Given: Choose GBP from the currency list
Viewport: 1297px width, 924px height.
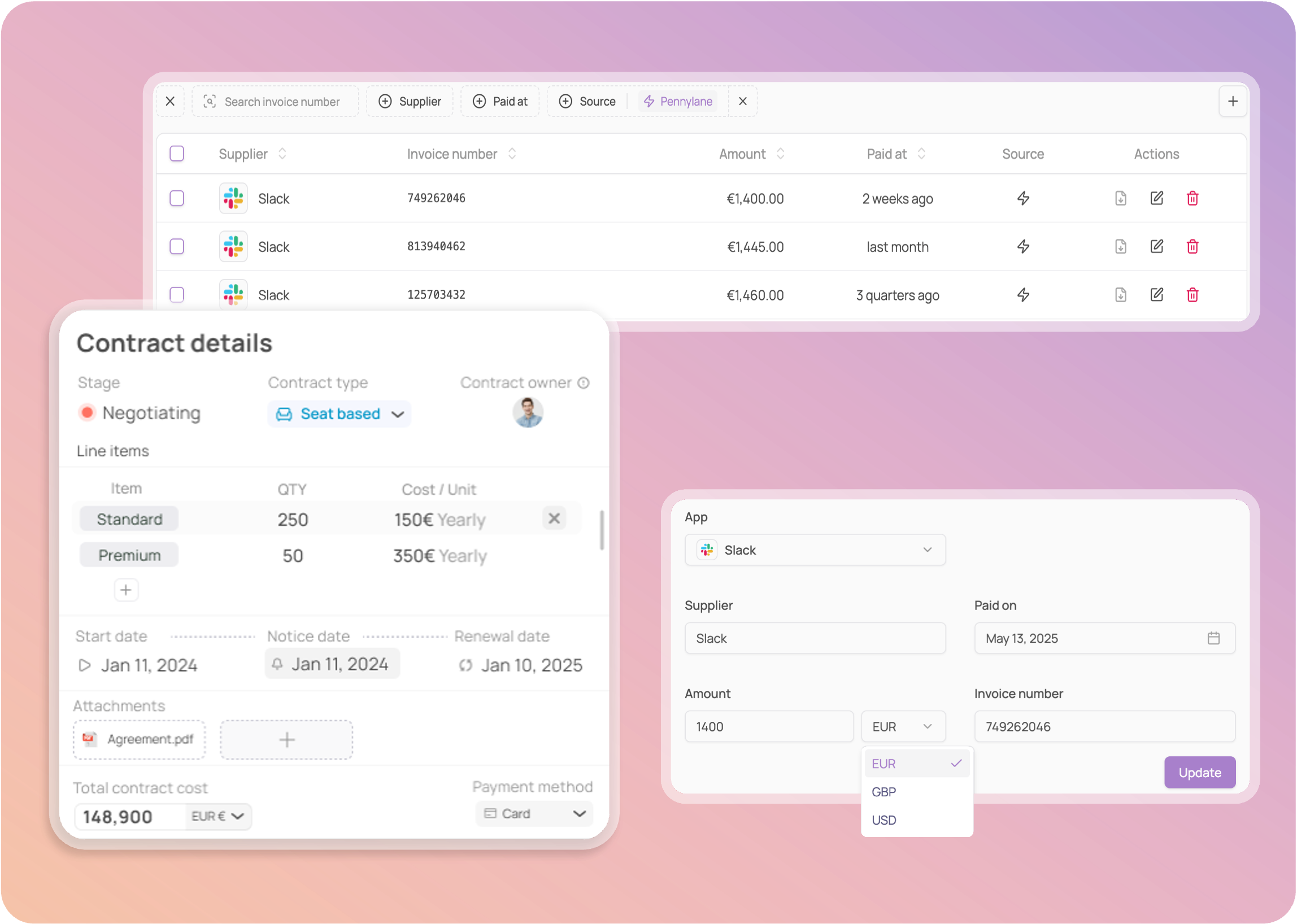Looking at the screenshot, I should point(884,792).
